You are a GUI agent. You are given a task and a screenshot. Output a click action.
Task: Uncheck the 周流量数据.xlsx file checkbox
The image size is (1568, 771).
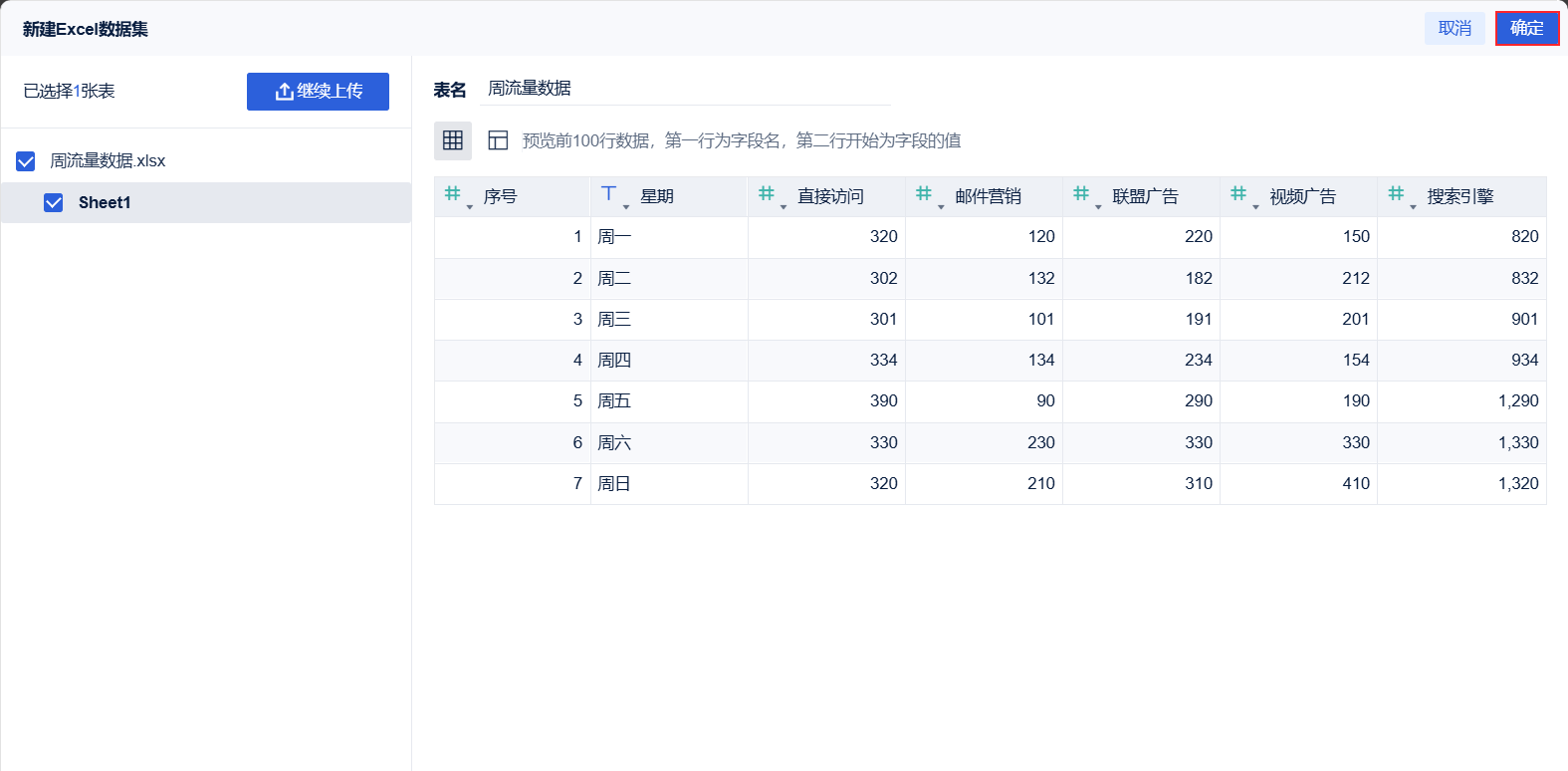(26, 161)
